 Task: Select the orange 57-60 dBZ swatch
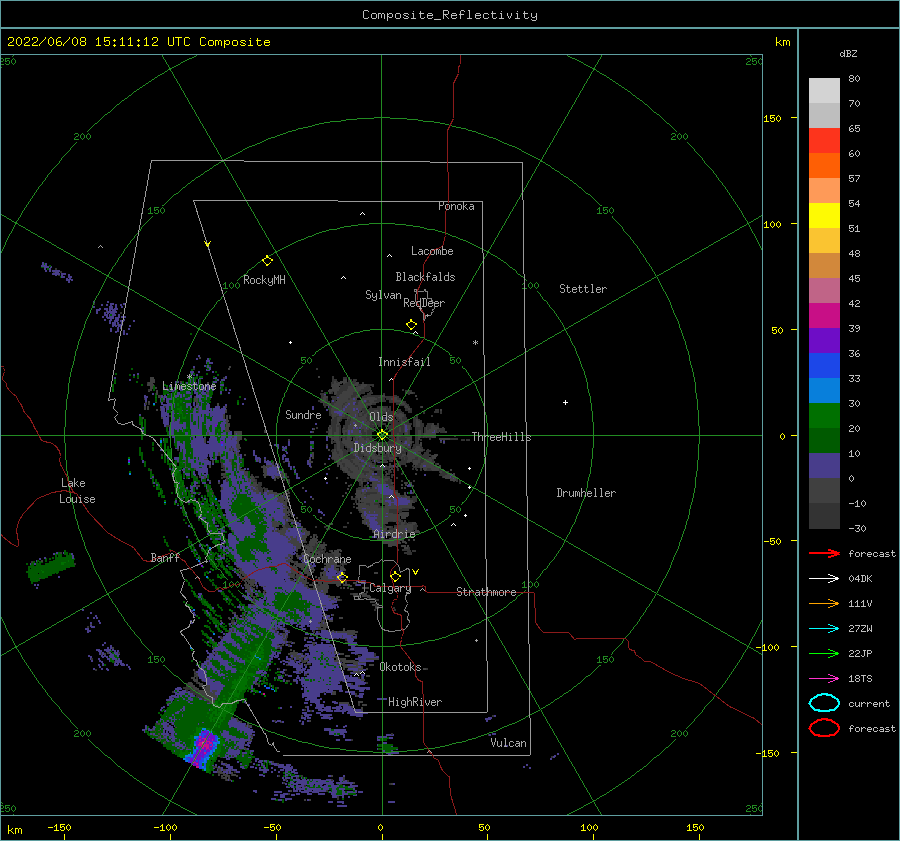(824, 166)
